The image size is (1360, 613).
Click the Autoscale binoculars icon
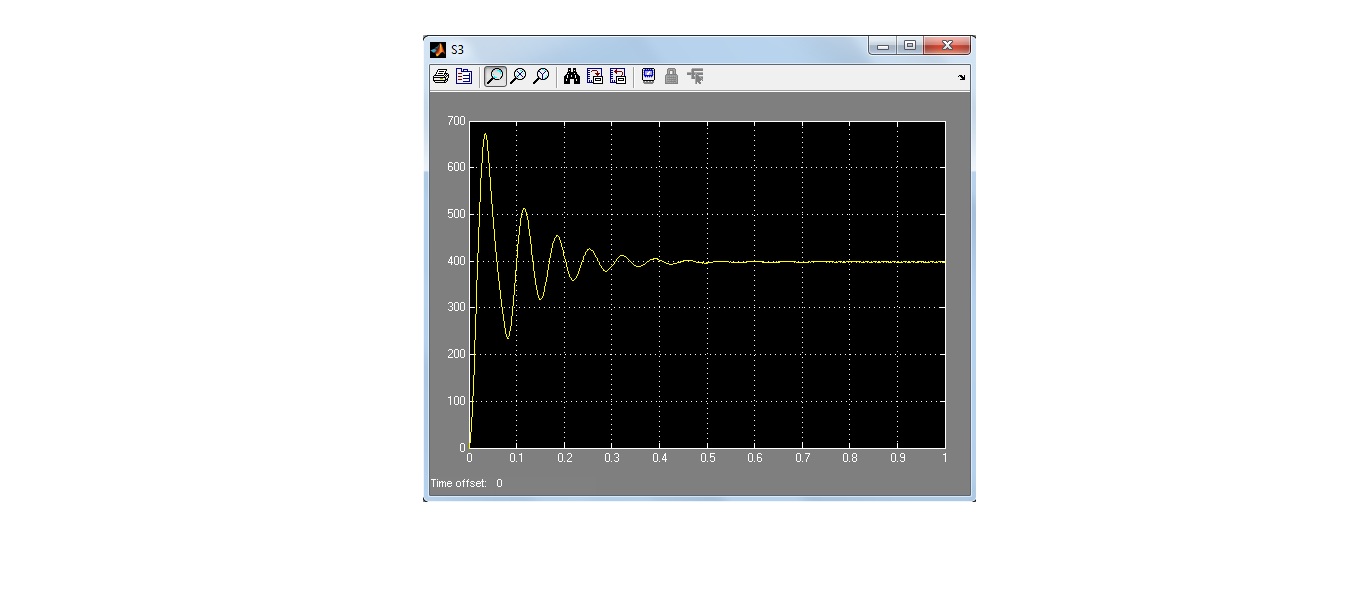(x=572, y=76)
